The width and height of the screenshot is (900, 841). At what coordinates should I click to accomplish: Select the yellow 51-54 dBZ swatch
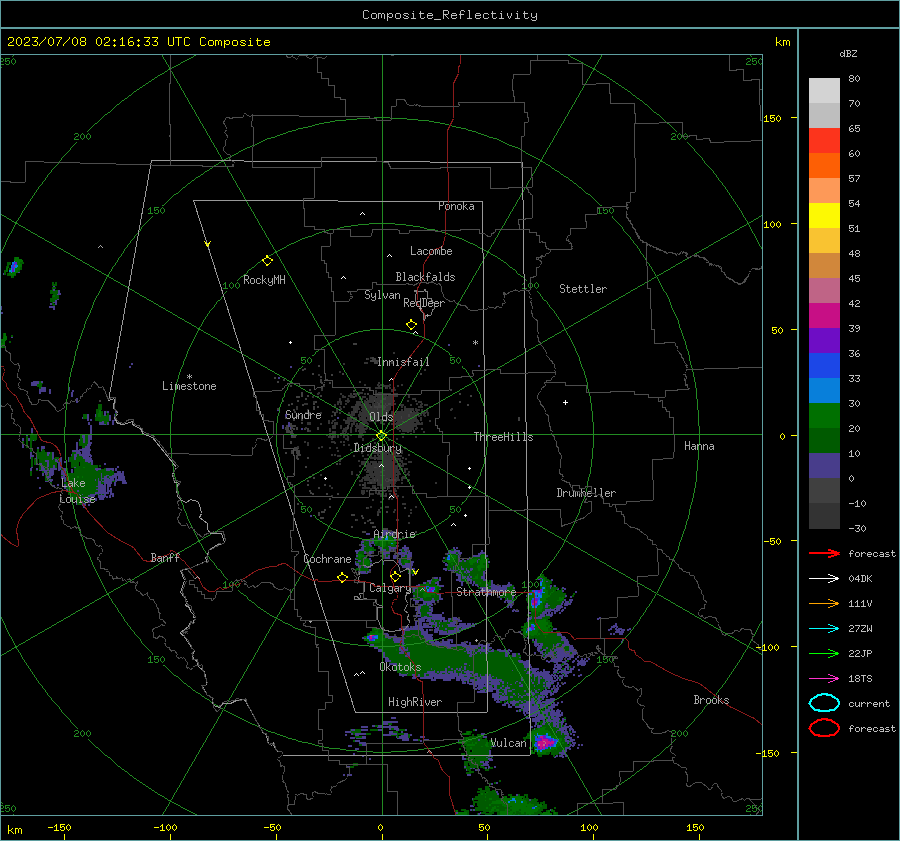[x=824, y=216]
